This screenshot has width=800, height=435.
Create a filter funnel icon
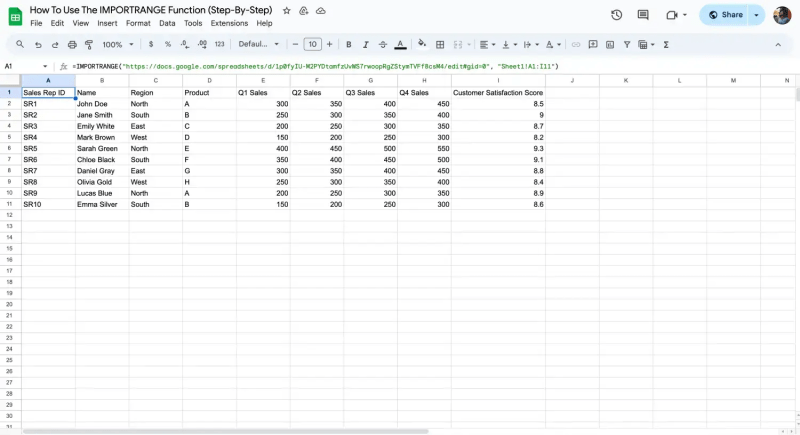coord(627,45)
